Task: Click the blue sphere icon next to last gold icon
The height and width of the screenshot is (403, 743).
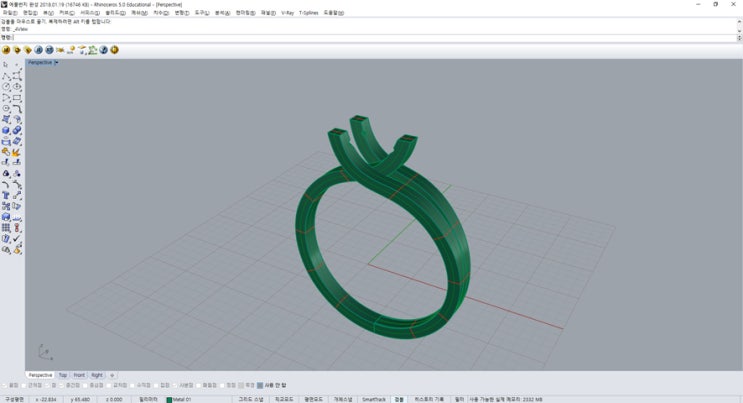Action: (x=103, y=50)
